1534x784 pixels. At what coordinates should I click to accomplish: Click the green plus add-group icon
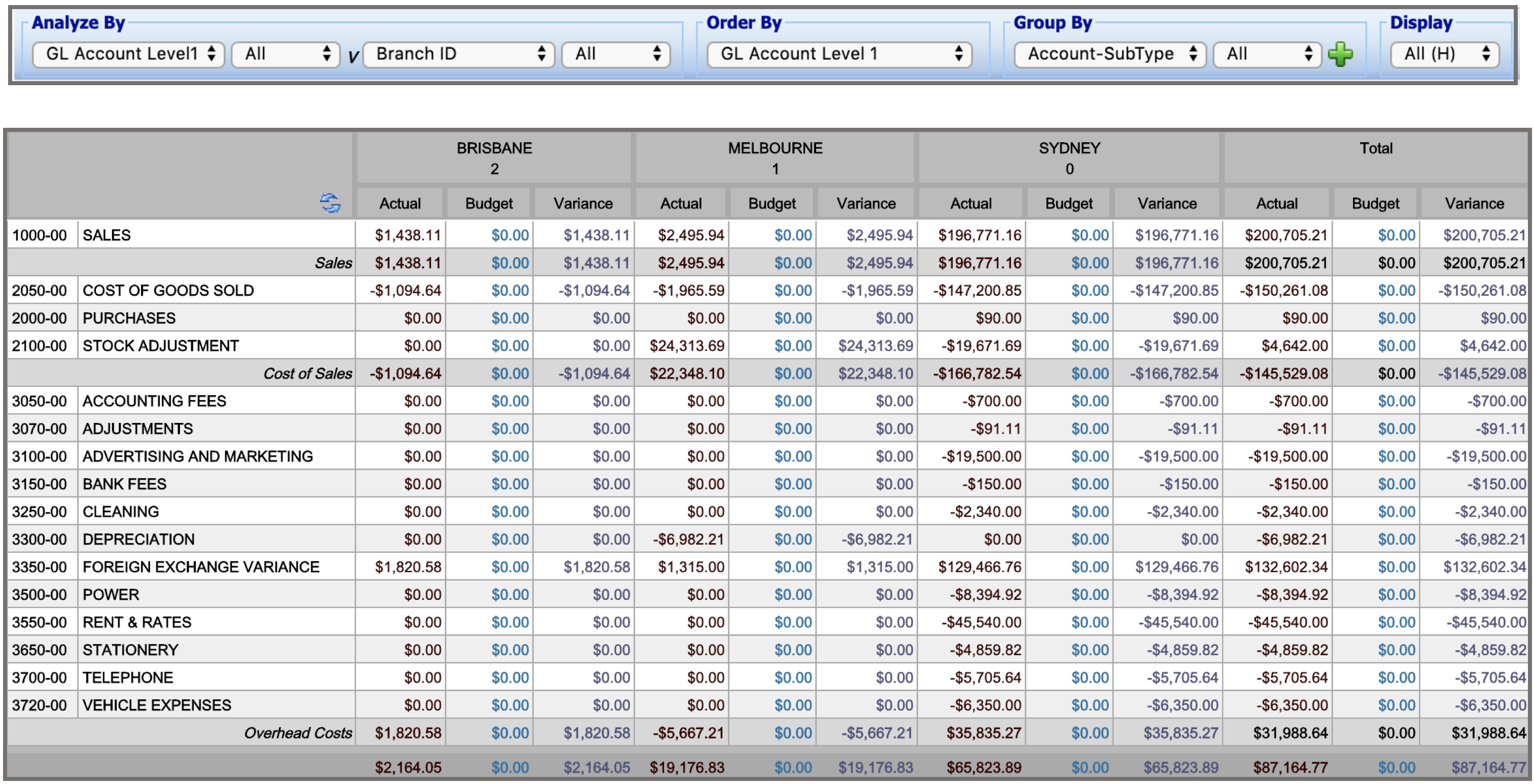pyautogui.click(x=1340, y=54)
